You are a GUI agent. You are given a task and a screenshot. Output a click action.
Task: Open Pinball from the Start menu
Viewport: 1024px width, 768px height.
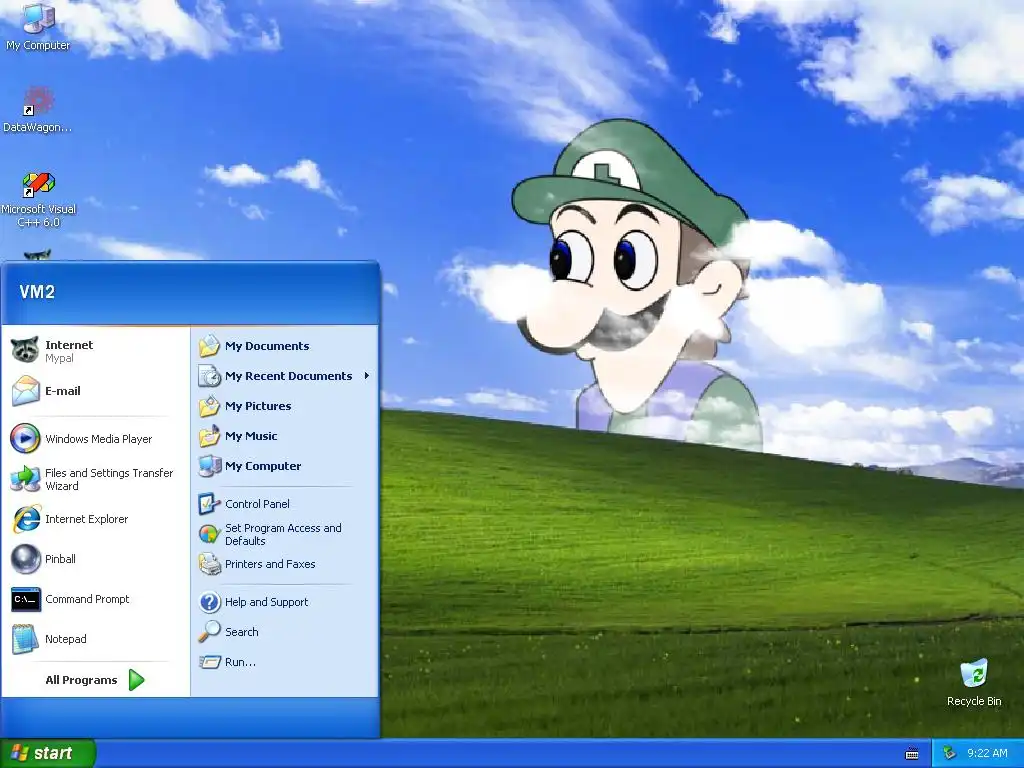[x=96, y=558]
